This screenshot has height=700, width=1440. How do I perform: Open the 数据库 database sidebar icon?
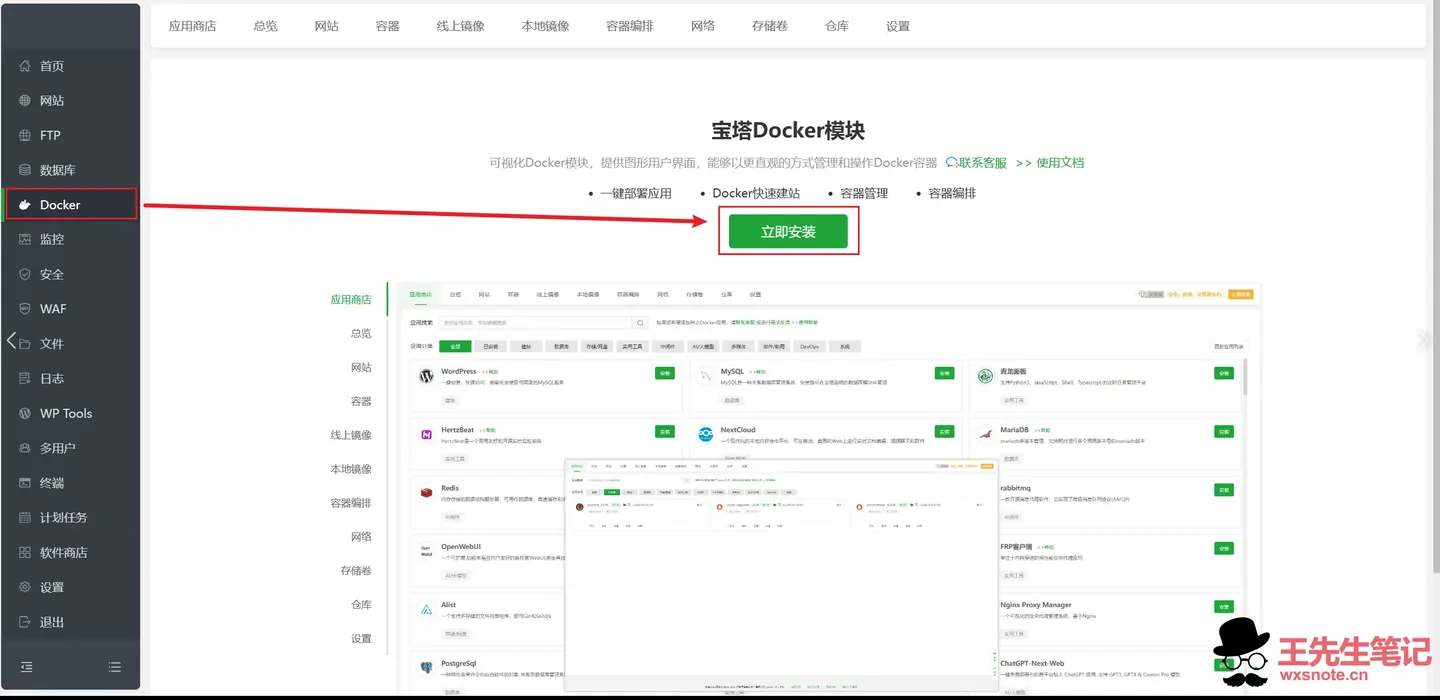(25, 170)
